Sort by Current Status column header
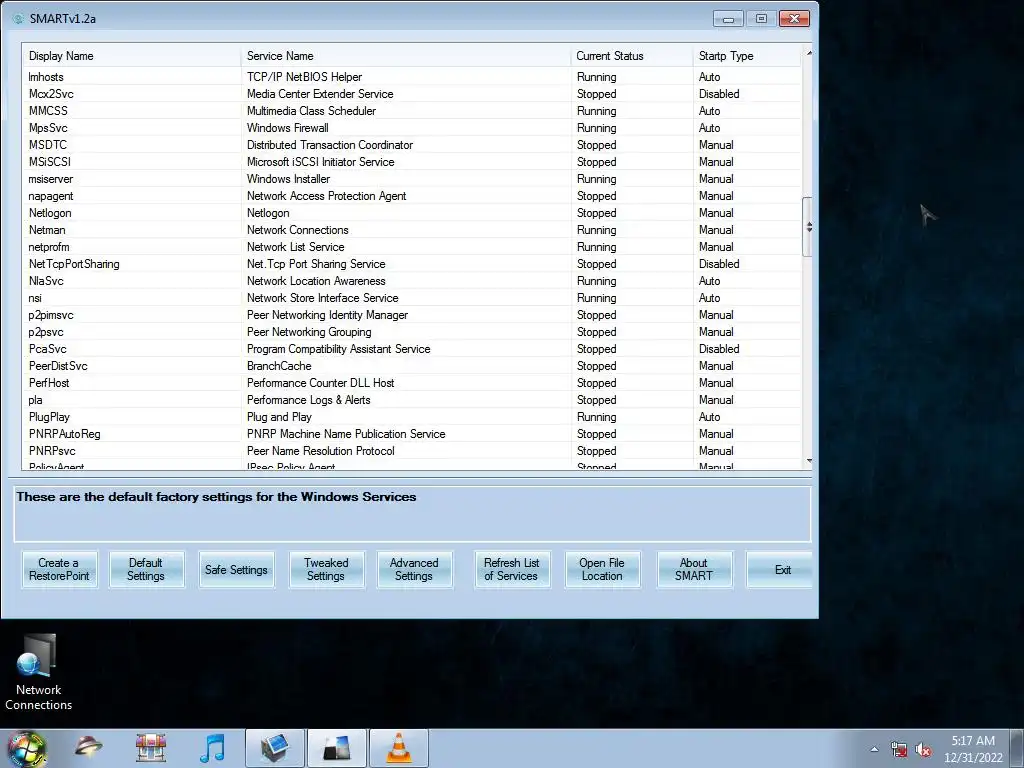This screenshot has height=768, width=1024. pos(632,56)
